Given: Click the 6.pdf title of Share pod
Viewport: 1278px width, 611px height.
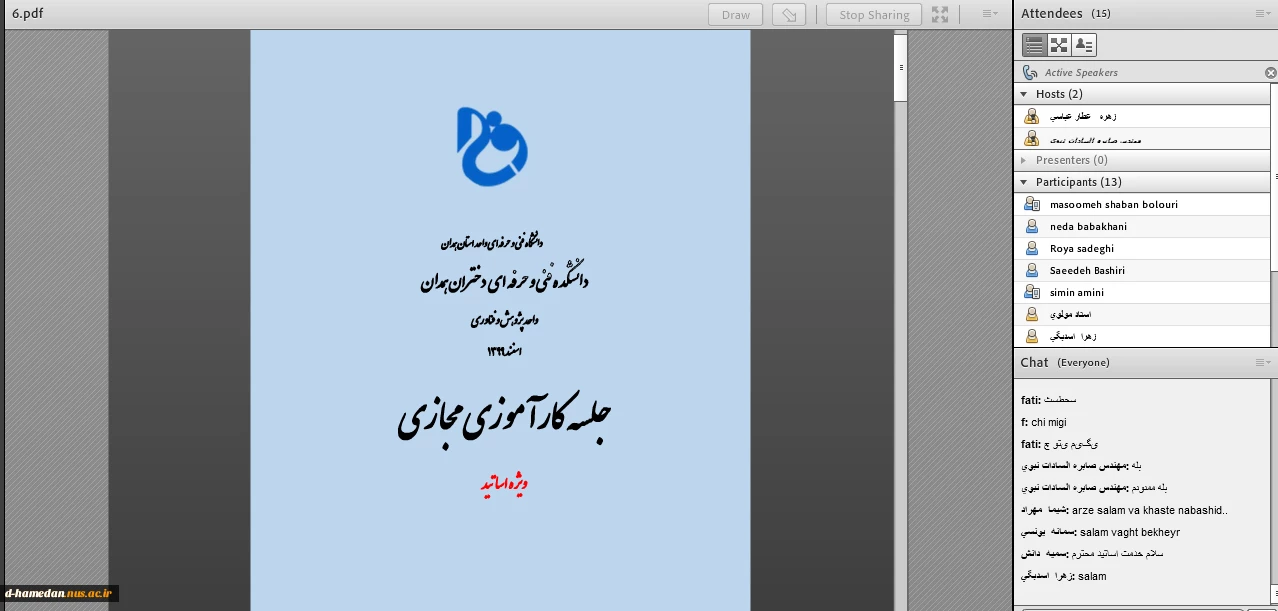Looking at the screenshot, I should [27, 14].
